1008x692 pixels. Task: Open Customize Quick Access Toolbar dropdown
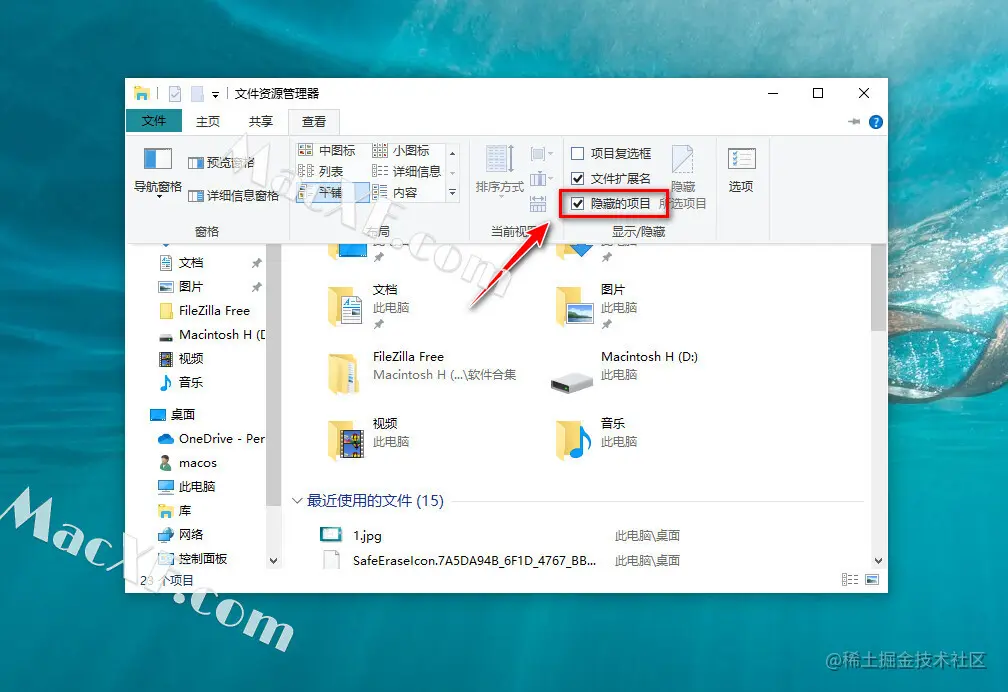215,95
